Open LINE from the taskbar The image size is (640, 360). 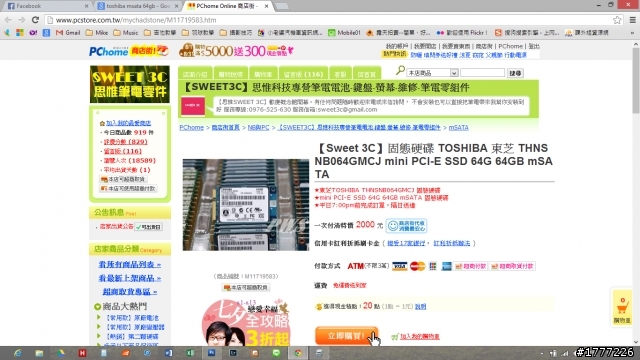pyautogui.click(x=276, y=353)
